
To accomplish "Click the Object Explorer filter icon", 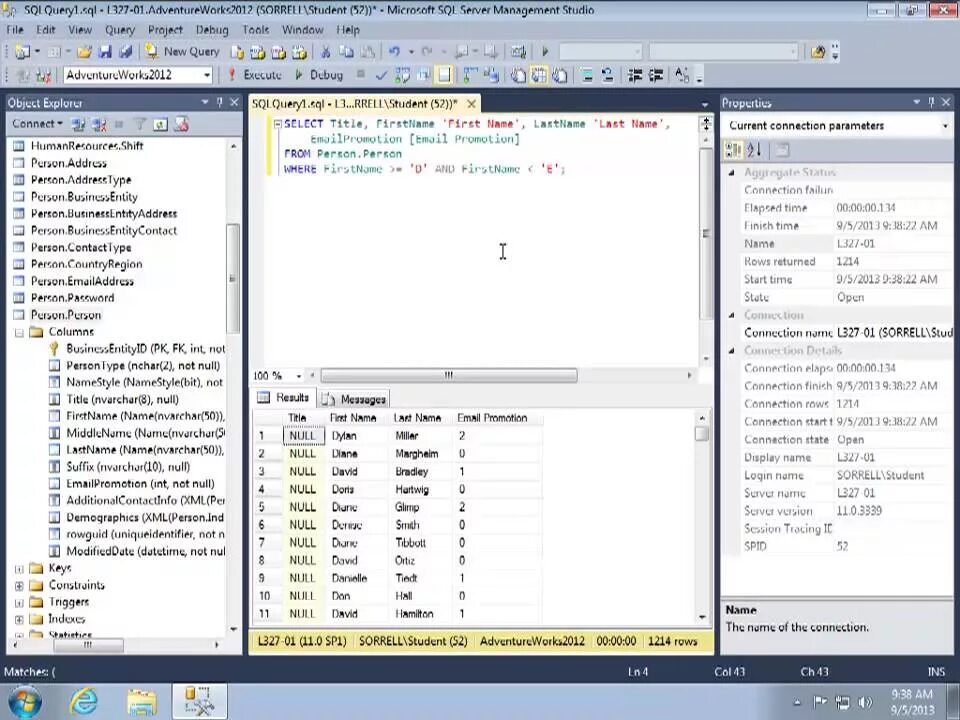I will click(140, 124).
